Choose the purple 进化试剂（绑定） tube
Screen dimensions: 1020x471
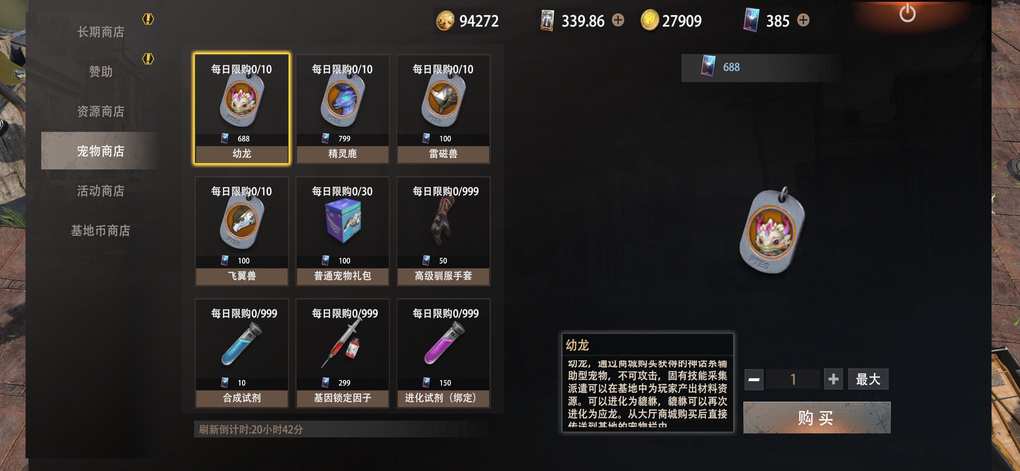pos(444,353)
